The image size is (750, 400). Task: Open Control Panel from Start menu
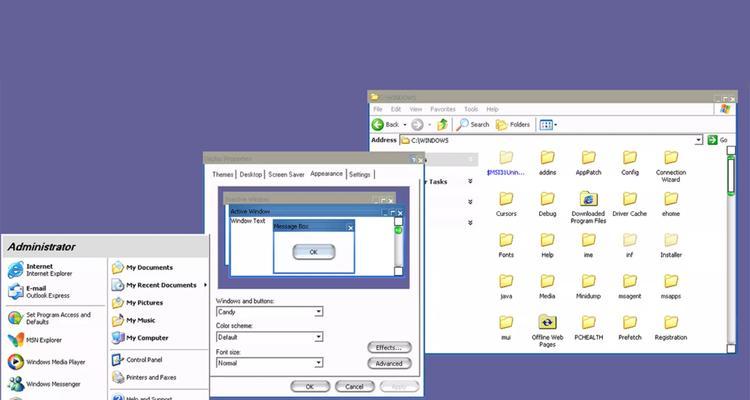click(x=137, y=360)
